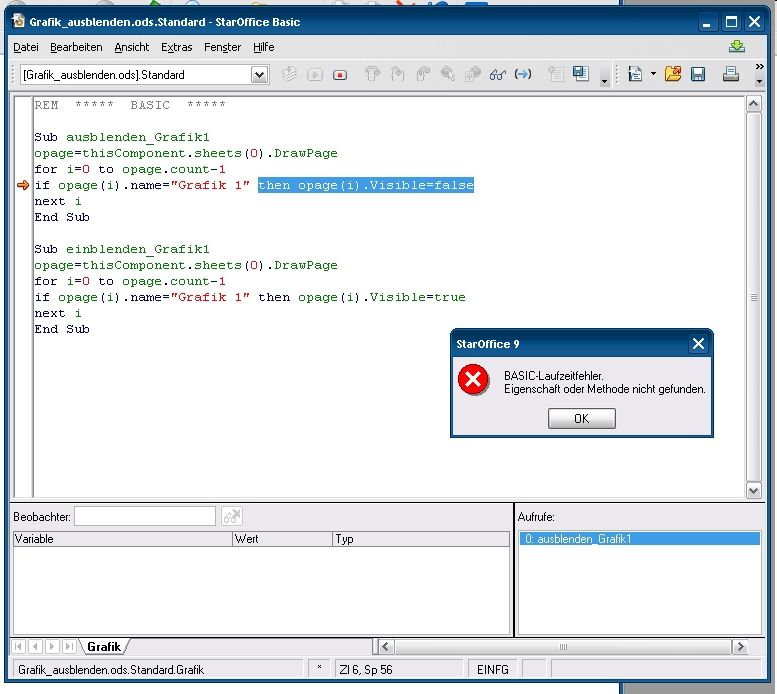
Task: Close the StarOffice 9 error dialog
Action: (x=698, y=344)
